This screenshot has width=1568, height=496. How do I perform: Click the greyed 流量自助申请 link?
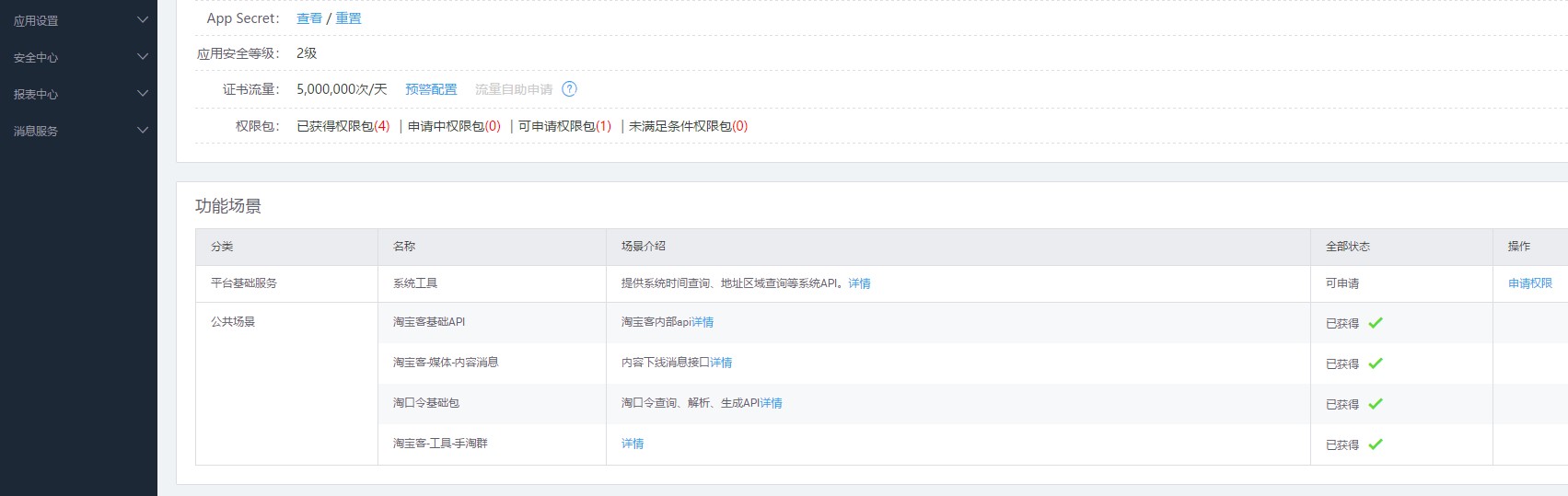[514, 89]
